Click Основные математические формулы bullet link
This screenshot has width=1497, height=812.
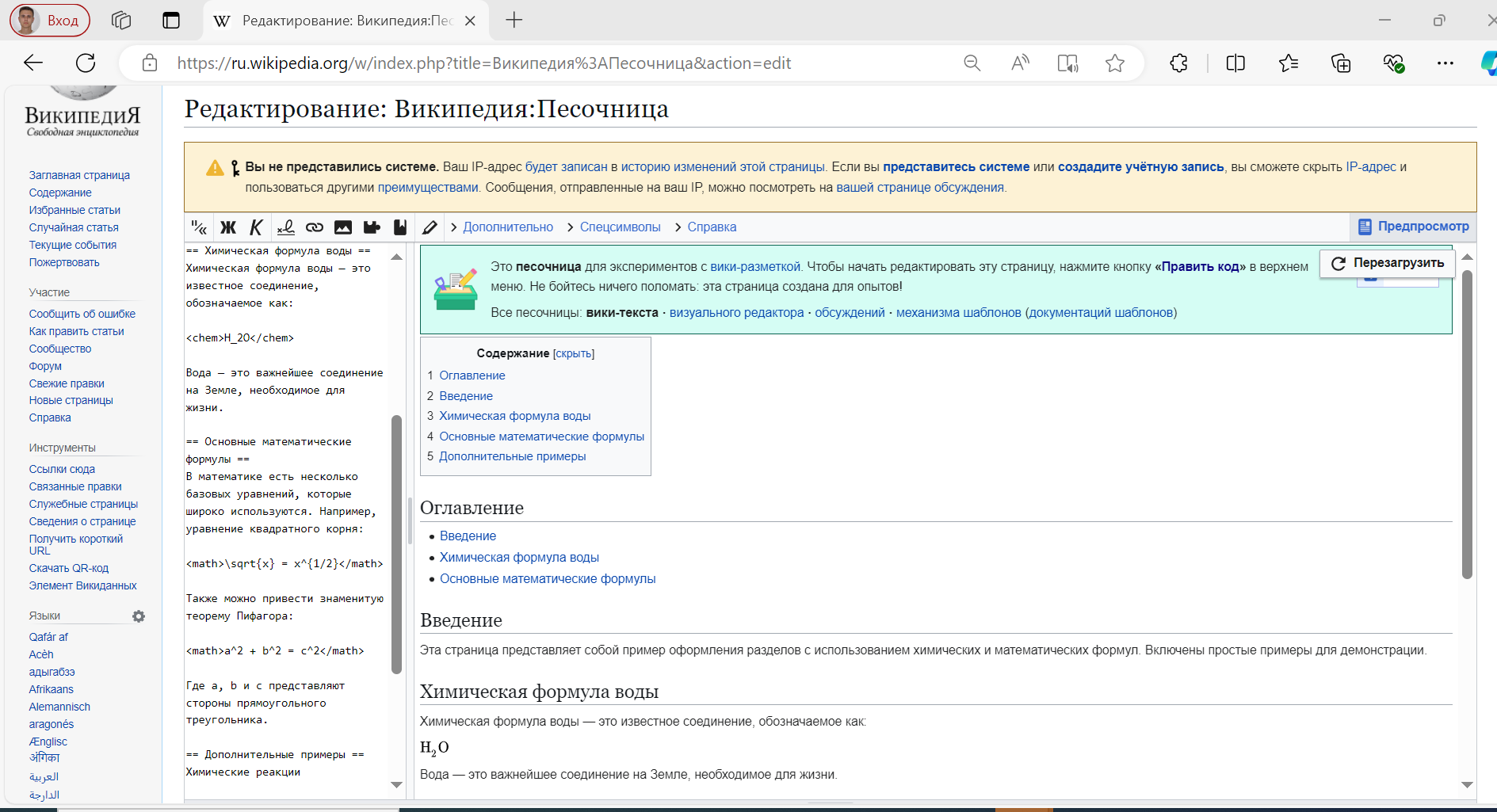(x=548, y=579)
